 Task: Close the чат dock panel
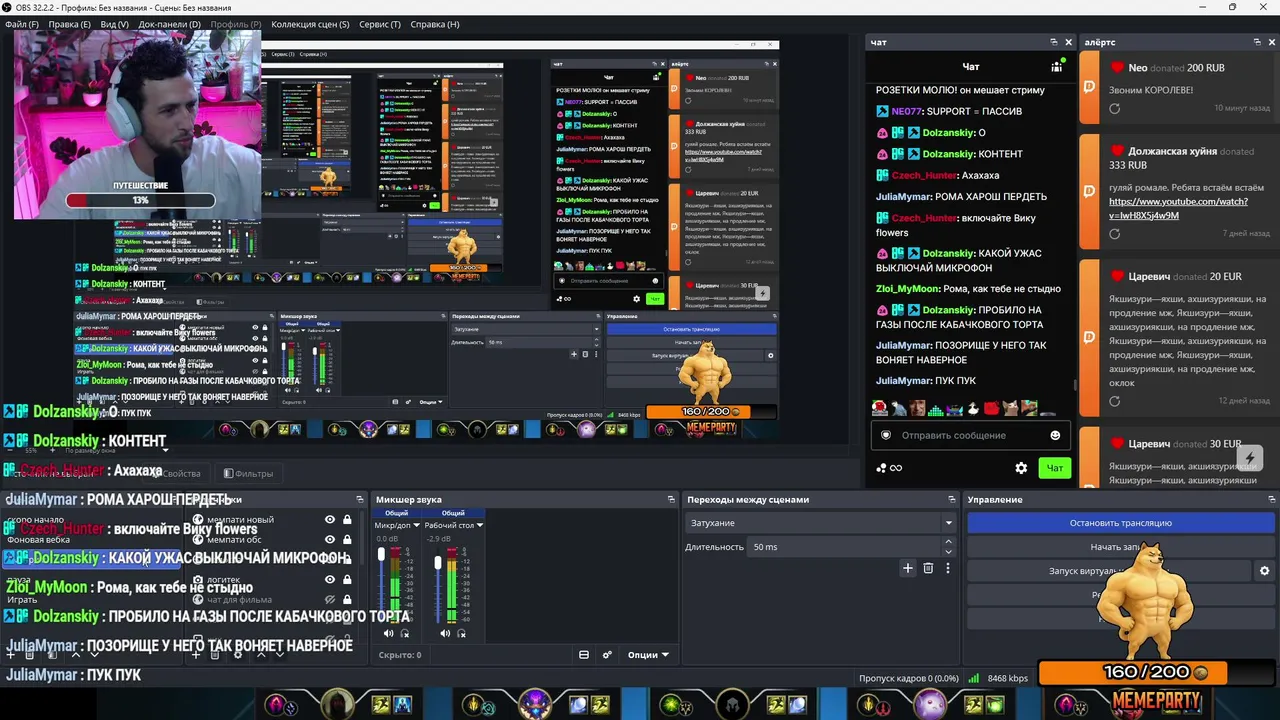pyautogui.click(x=1068, y=42)
